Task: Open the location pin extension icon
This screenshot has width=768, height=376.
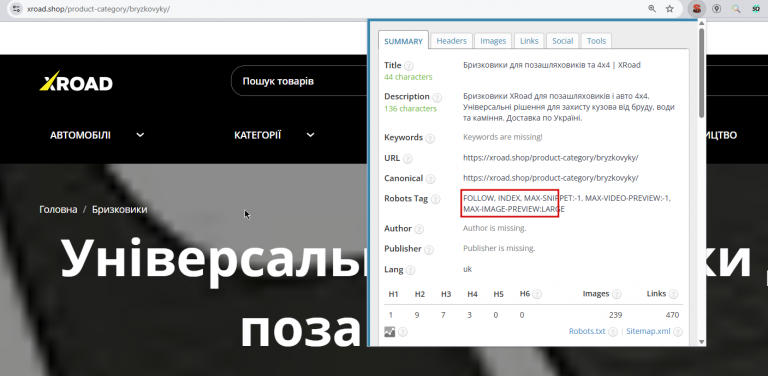Action: [717, 8]
